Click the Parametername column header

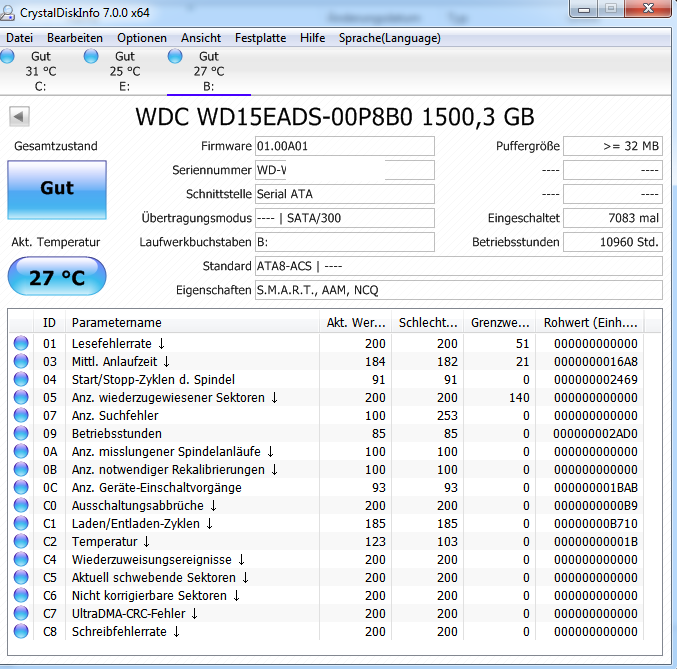click(193, 323)
